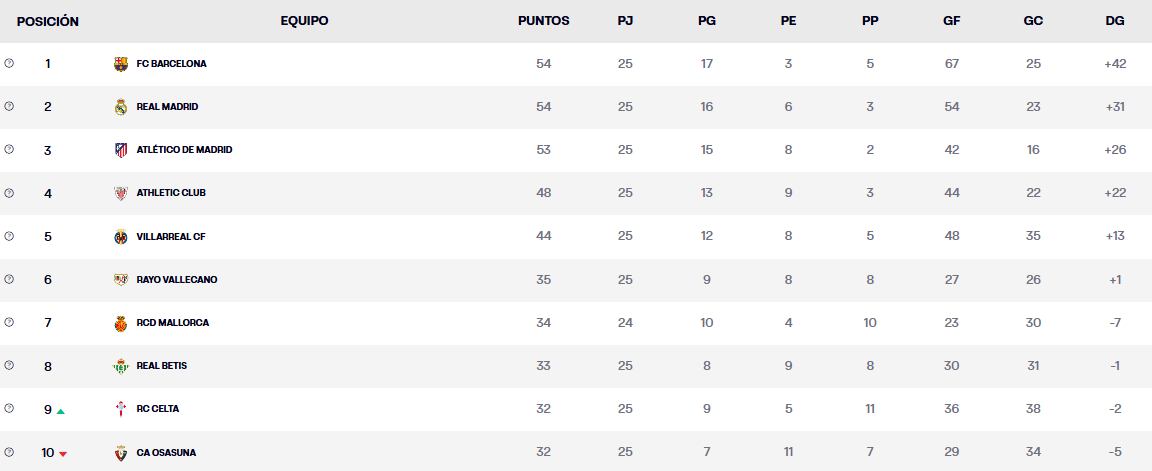Open the ATLÉTICO DE MADRID team link

coord(184,150)
